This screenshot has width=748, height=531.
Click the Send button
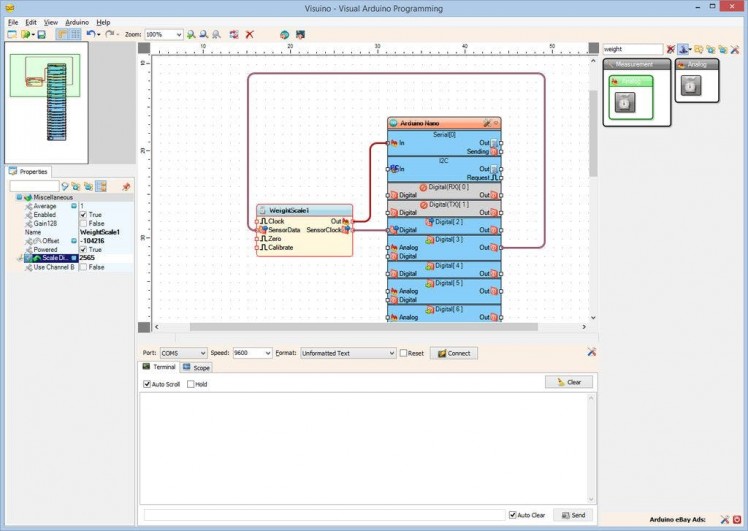click(573, 515)
